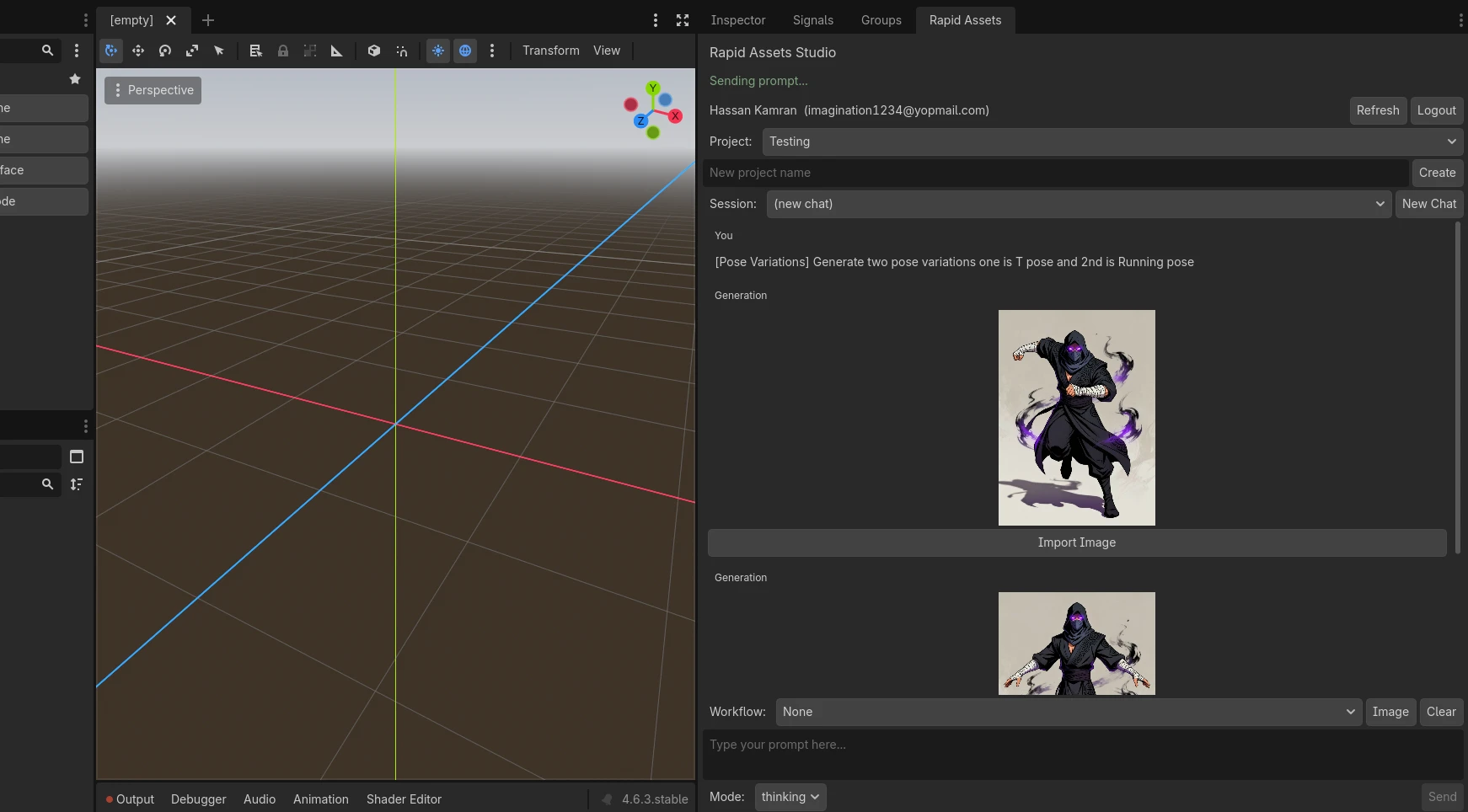Select the Transform mode tool
Viewport: 1468px width, 812px height.
click(111, 51)
